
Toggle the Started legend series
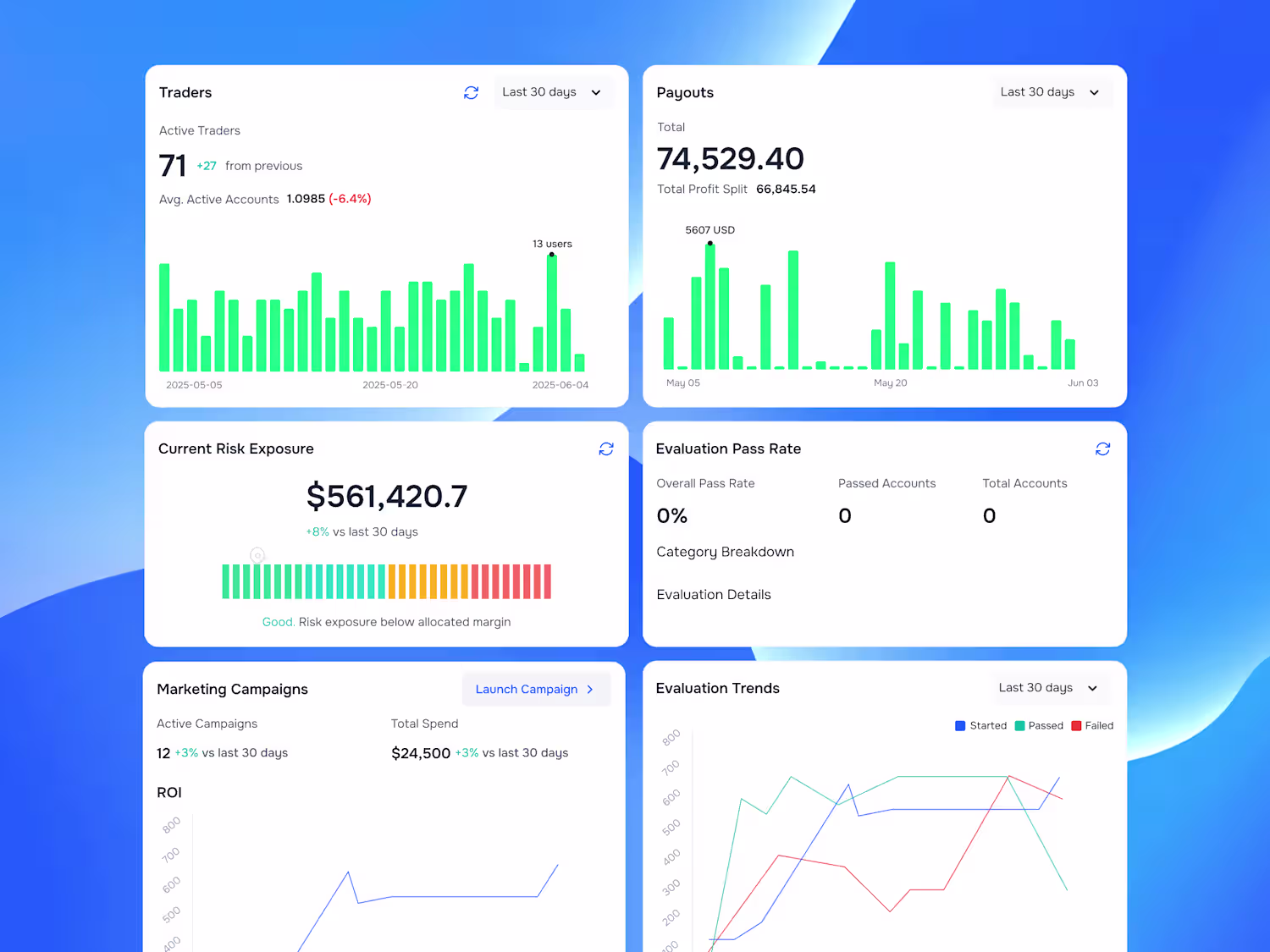980,726
